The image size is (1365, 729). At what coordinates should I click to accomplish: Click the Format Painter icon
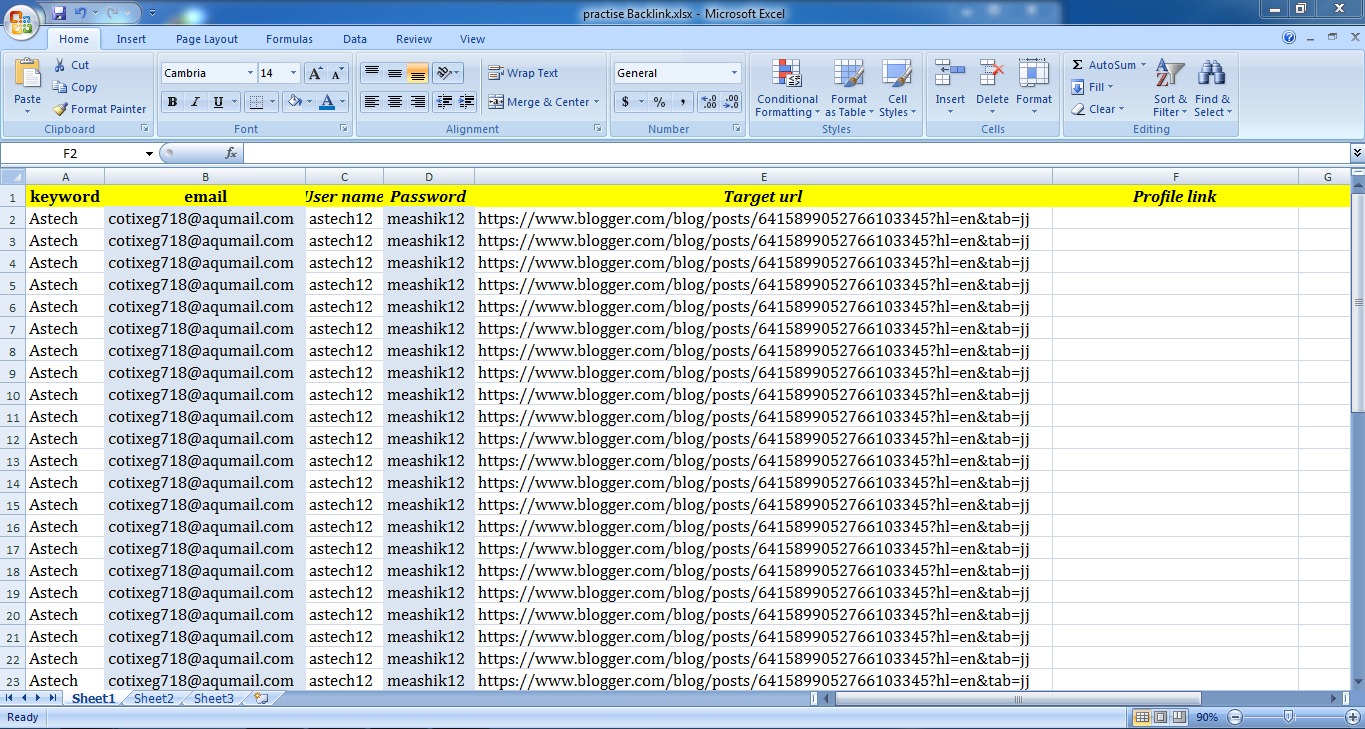[61, 109]
